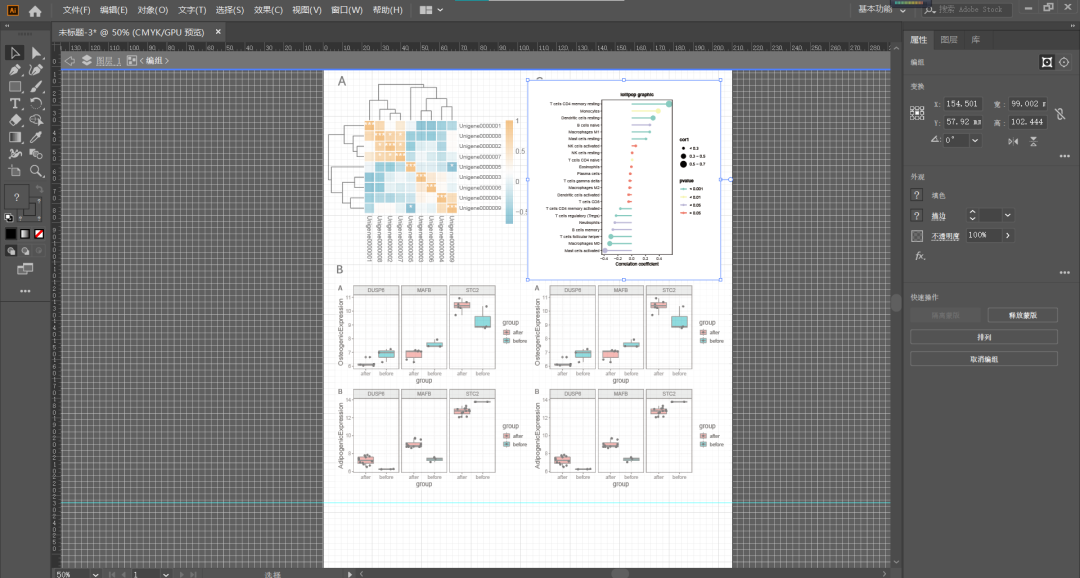The image size is (1080, 578).
Task: Click fill color swatch in Appearance
Action: coord(917,196)
